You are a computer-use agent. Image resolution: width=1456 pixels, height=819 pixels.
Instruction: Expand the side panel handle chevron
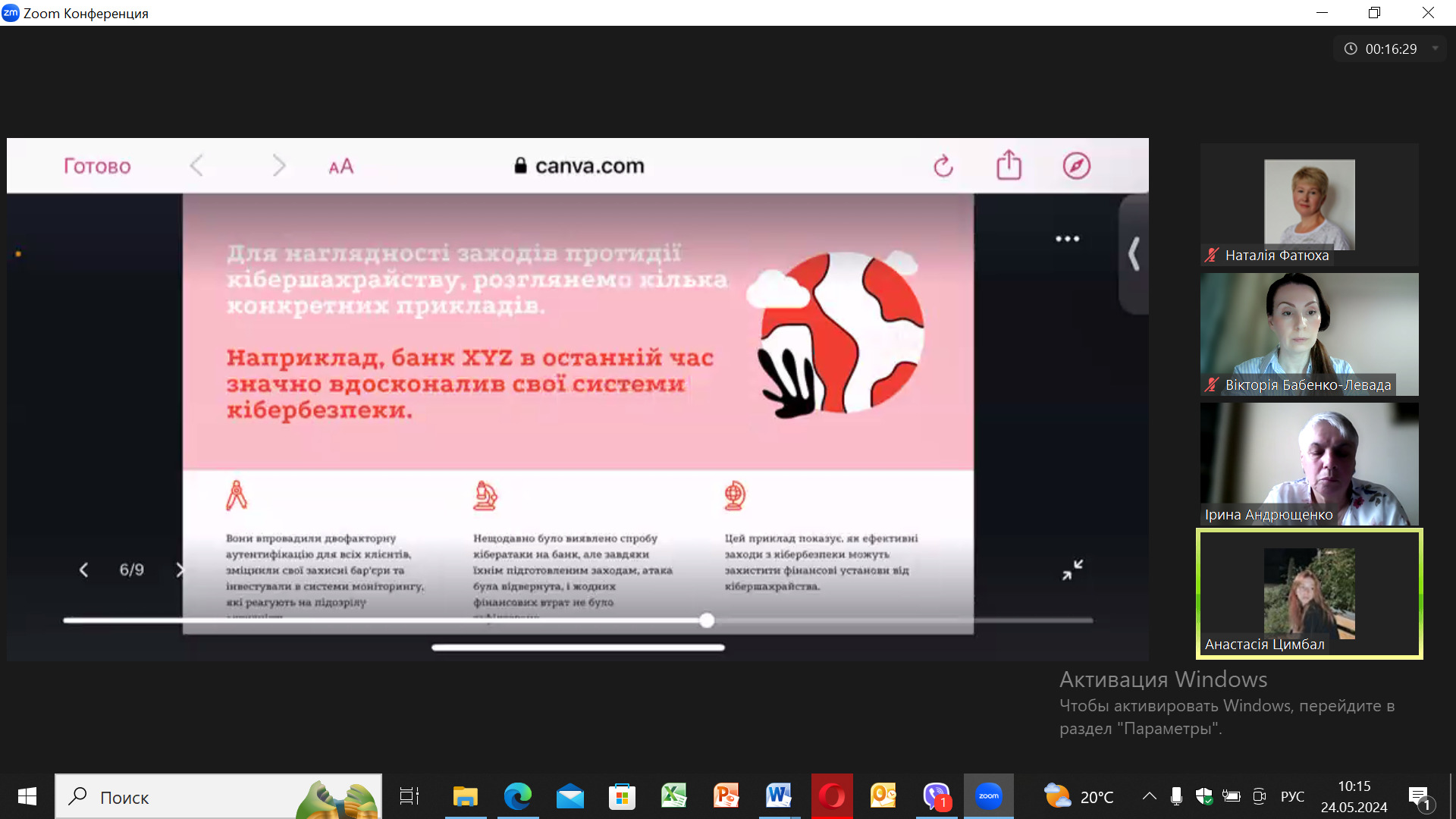[x=1134, y=253]
